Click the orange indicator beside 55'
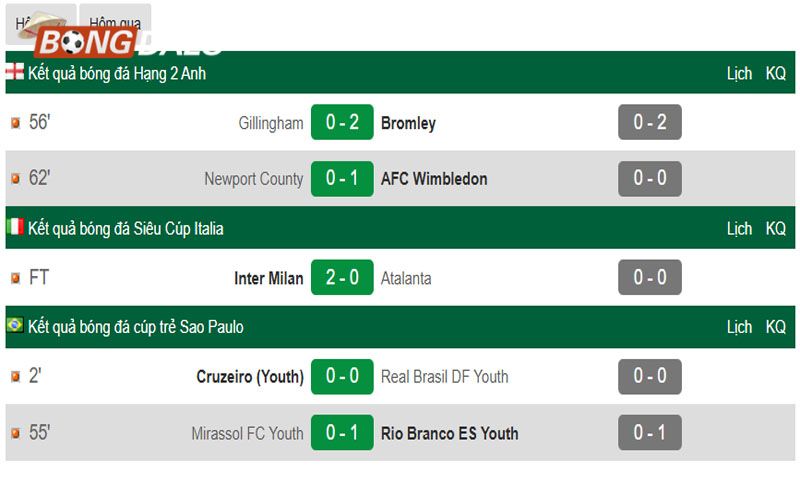The height and width of the screenshot is (500, 800). [x=16, y=433]
